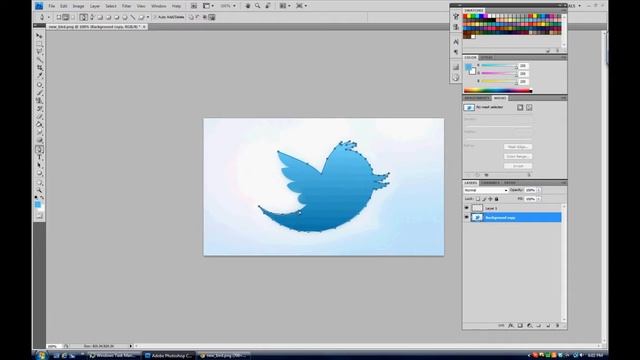Pick the Ellipse shape in options bar

[x=116, y=17]
